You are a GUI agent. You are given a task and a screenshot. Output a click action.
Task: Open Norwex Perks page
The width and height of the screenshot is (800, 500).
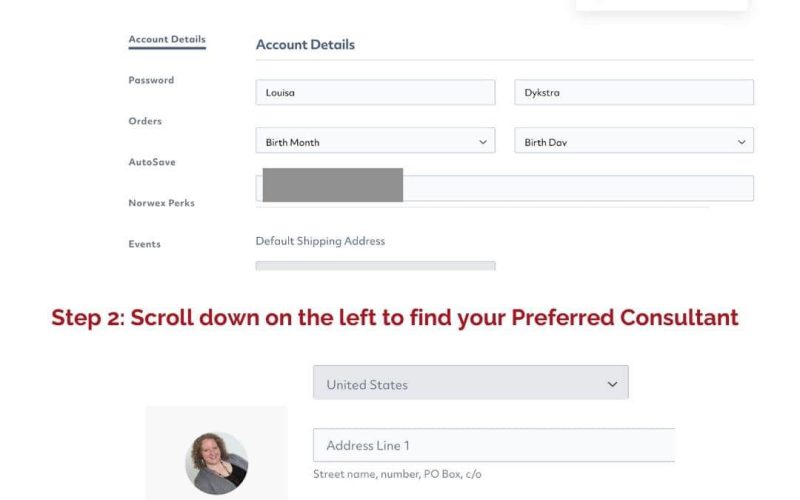tap(161, 203)
